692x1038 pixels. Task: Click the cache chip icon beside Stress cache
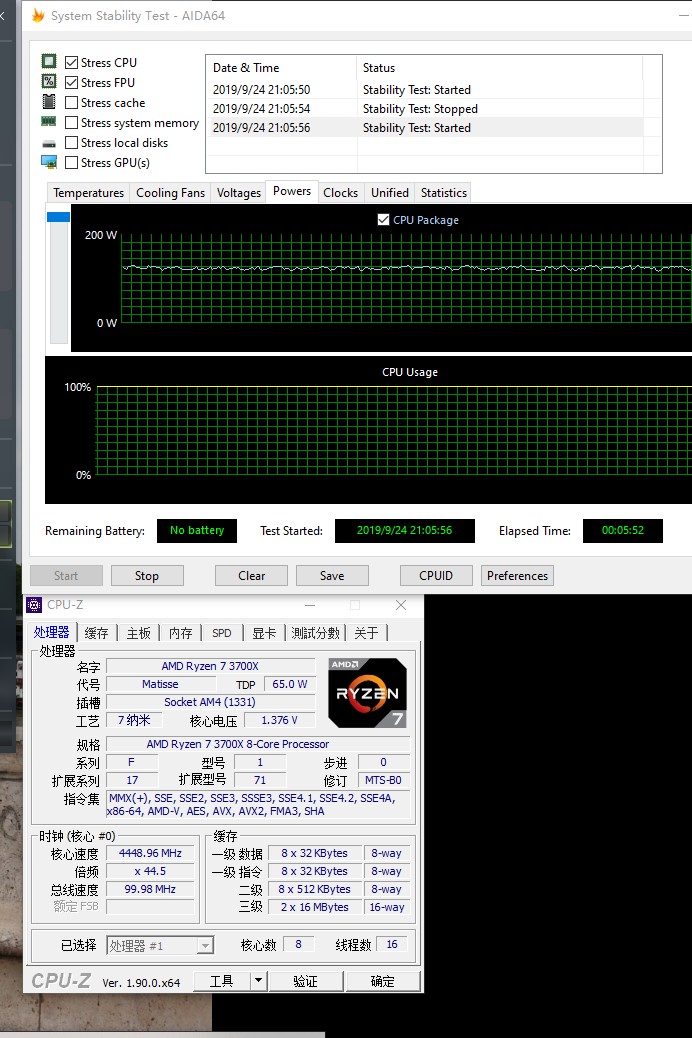49,101
